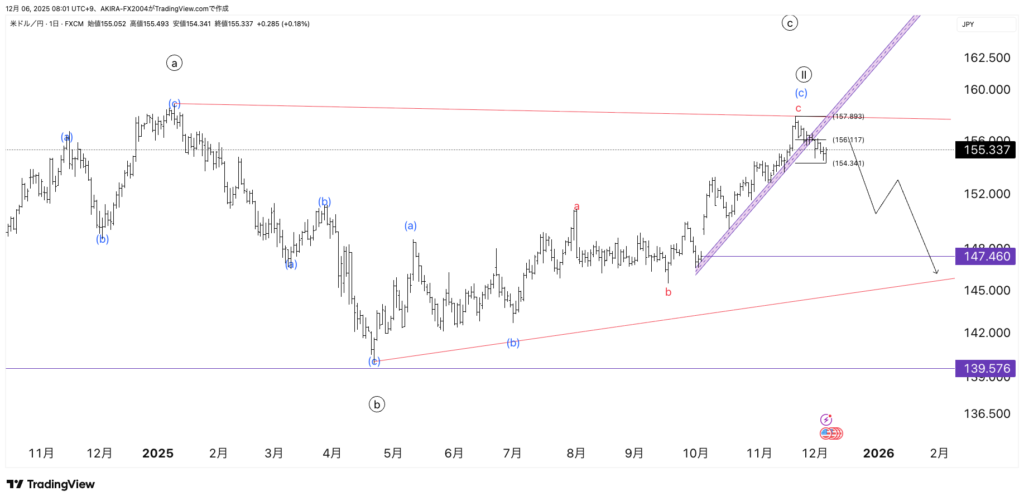Image resolution: width=1024 pixels, height=501 pixels.
Task: Select the circled 'b' wave label
Action: coord(377,405)
